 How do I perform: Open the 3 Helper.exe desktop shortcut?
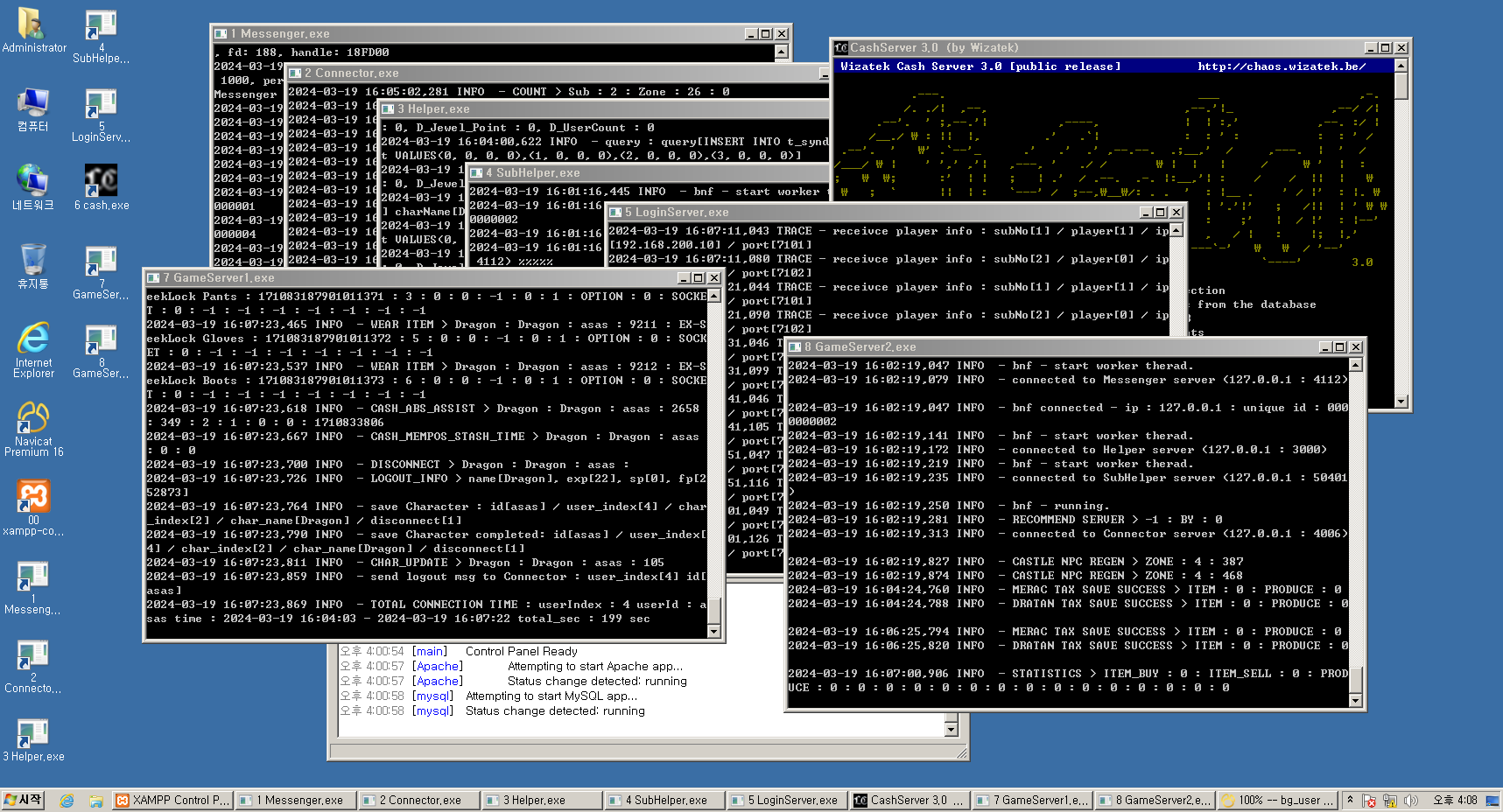[33, 733]
